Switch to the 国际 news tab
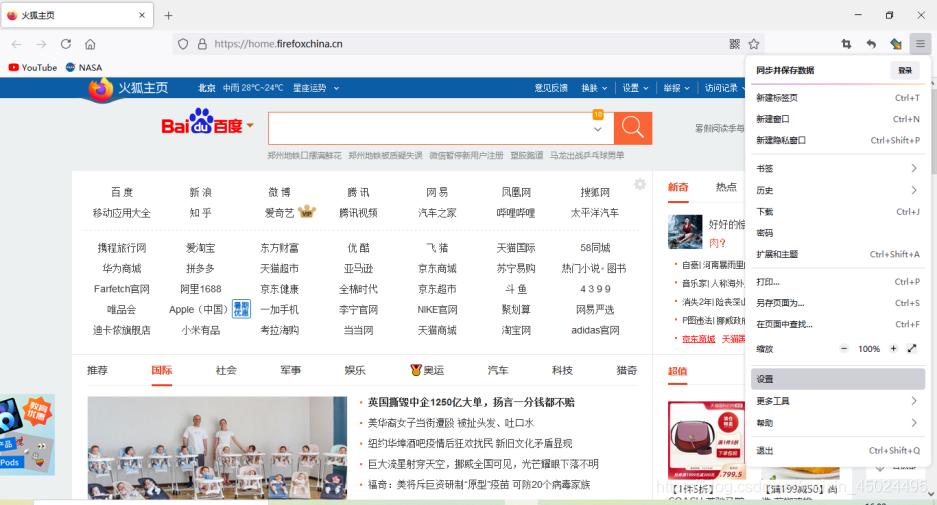Screen dimensions: 937x505 (161, 371)
